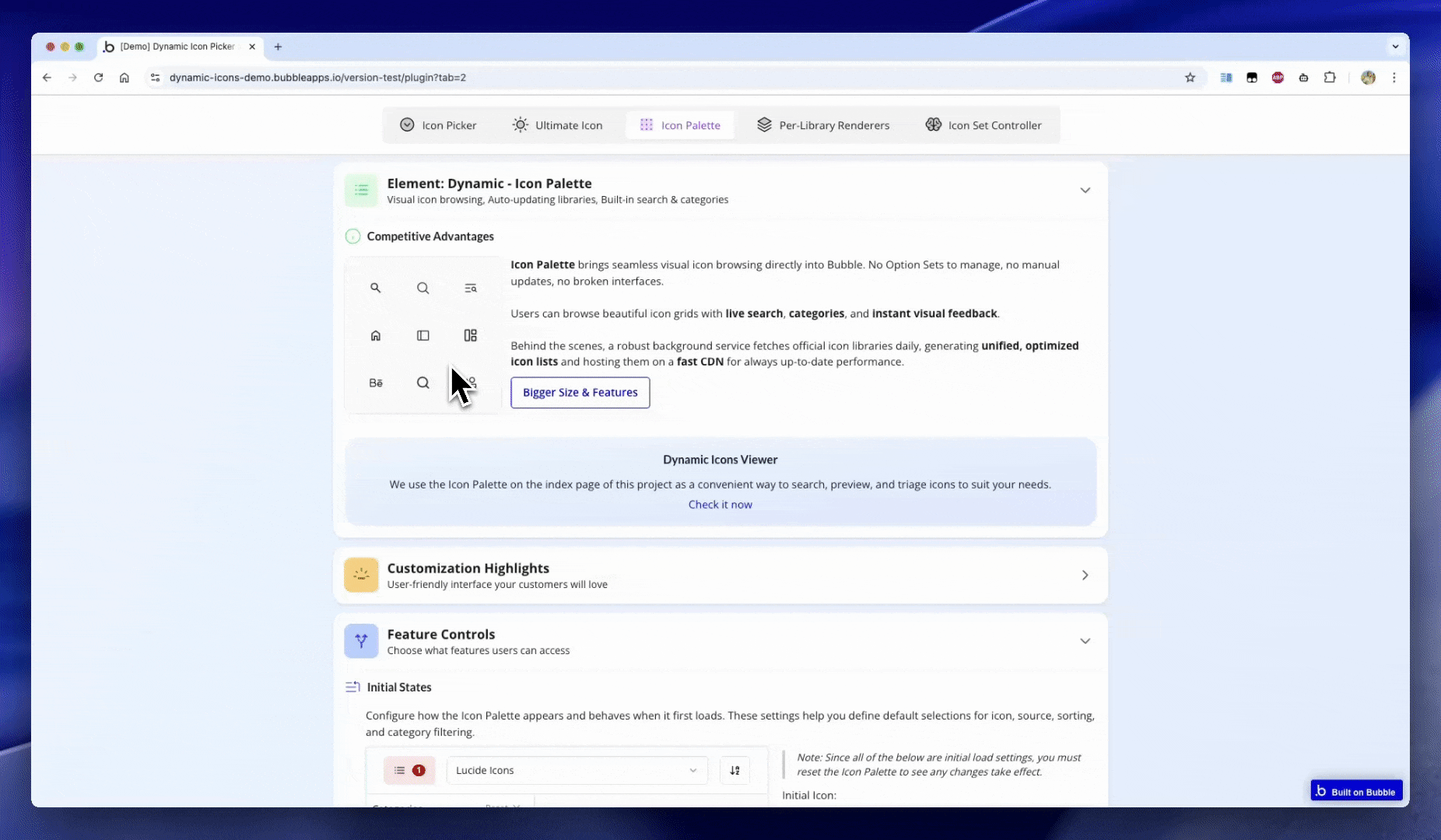
Task: Open the Extensions puzzle-piece menu
Action: (1330, 78)
